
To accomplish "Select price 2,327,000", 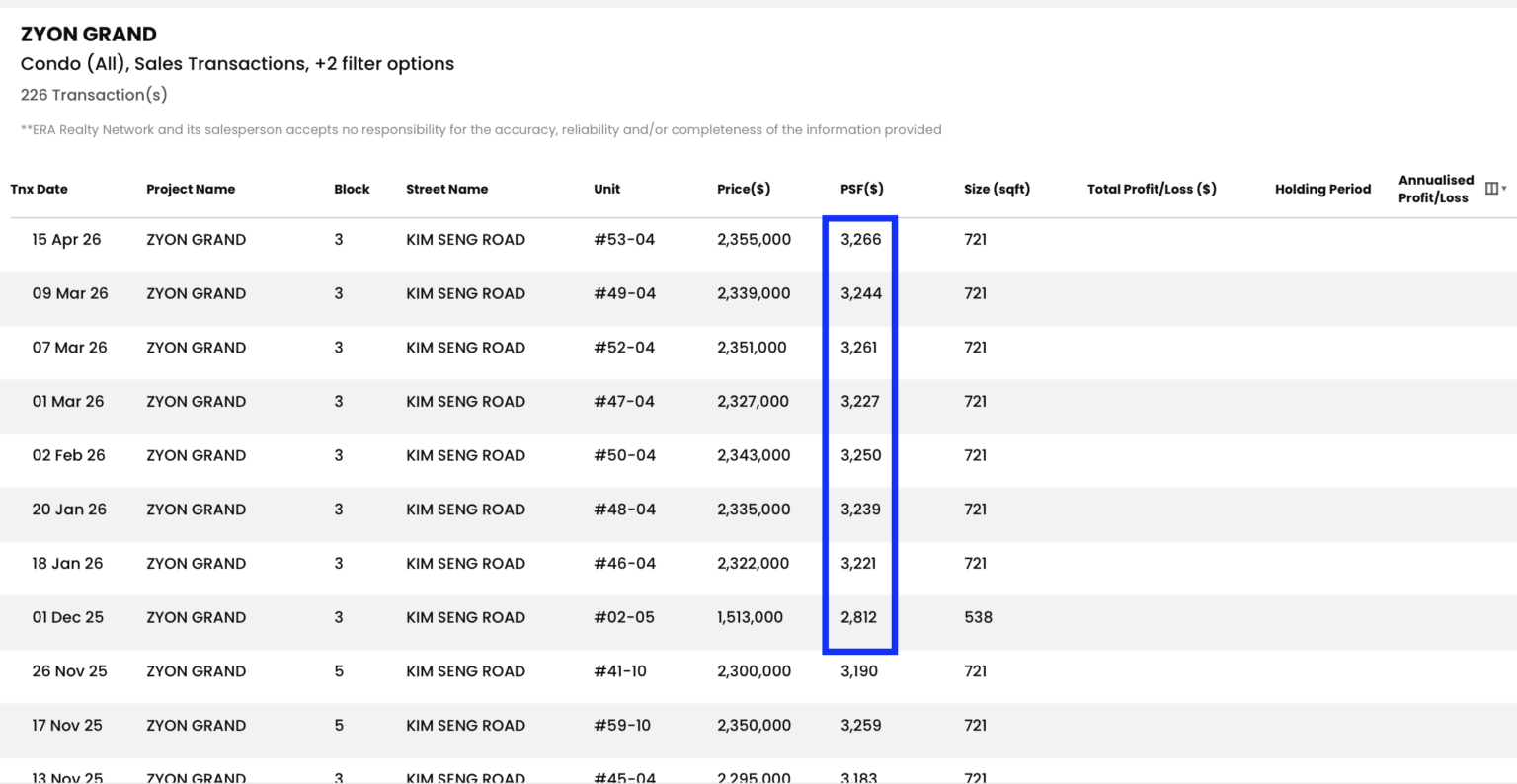I will point(753,401).
